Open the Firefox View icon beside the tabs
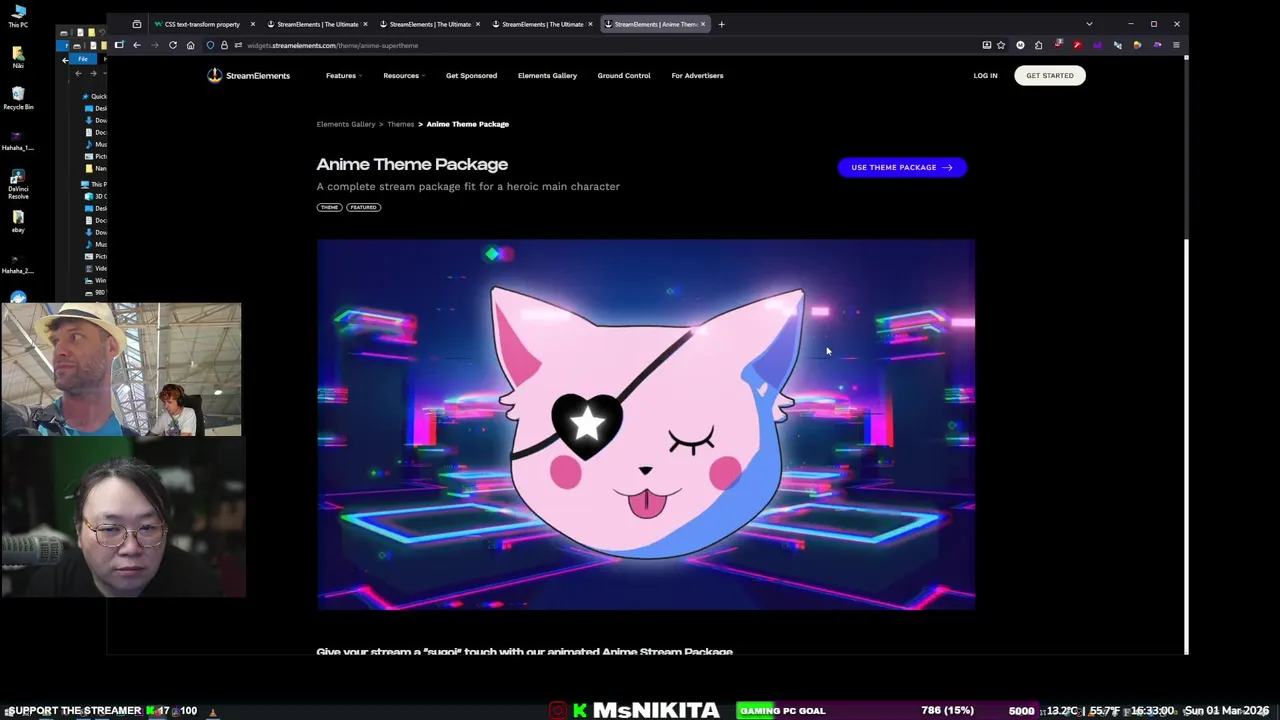This screenshot has width=1280, height=720. click(x=137, y=24)
